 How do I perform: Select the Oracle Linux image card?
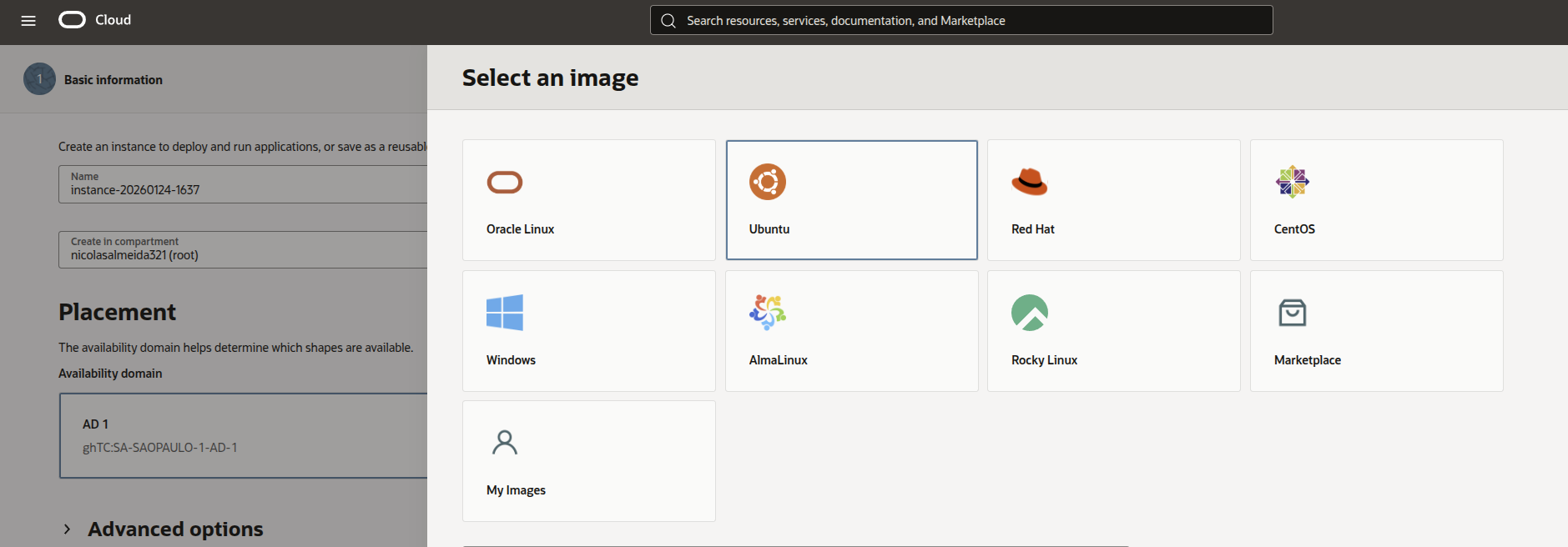pyautogui.click(x=589, y=200)
